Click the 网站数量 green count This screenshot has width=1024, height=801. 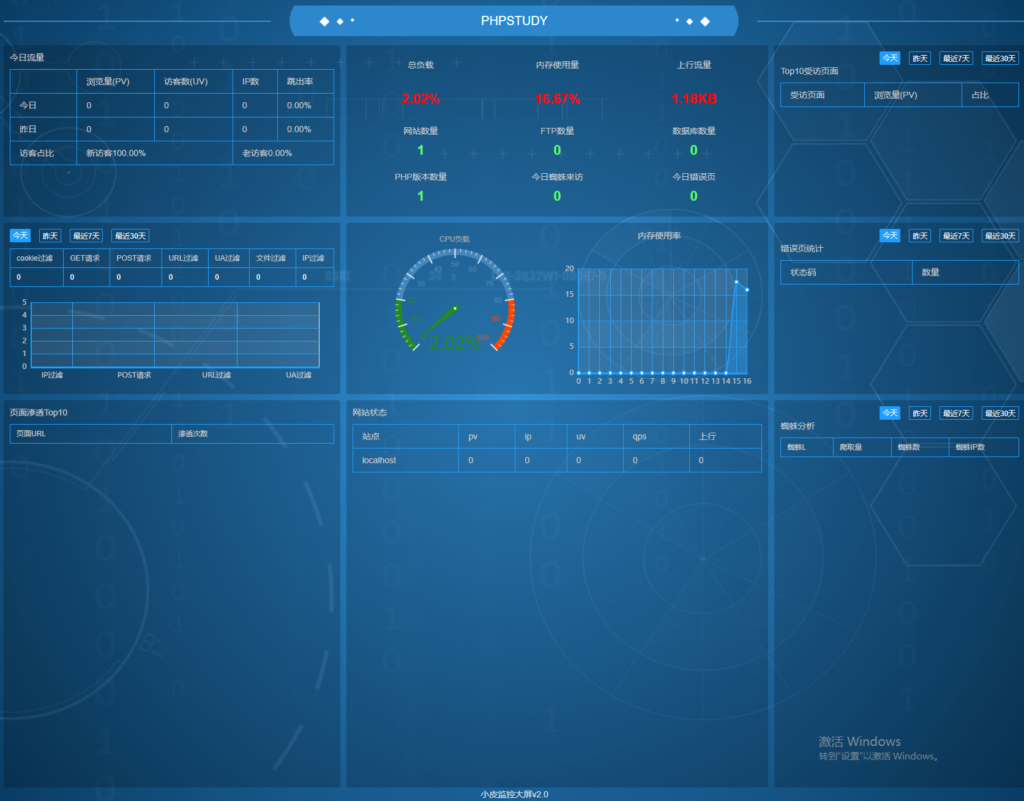click(x=421, y=150)
